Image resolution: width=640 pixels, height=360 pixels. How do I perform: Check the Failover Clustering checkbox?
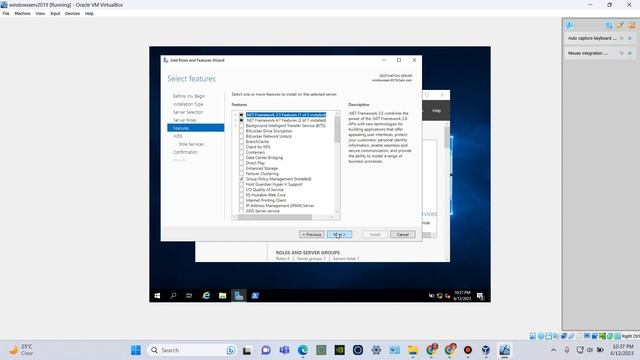(x=241, y=173)
